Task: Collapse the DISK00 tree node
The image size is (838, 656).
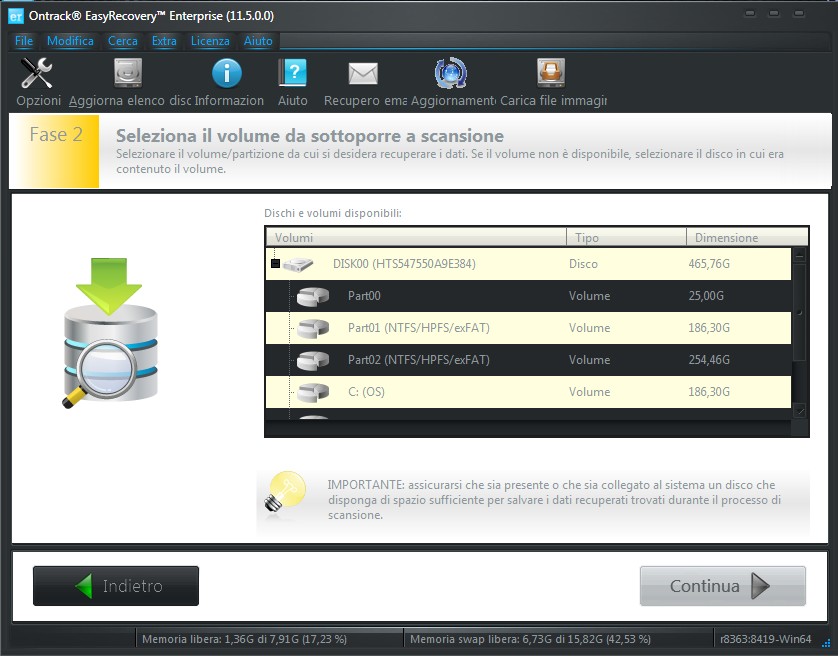Action: [275, 264]
